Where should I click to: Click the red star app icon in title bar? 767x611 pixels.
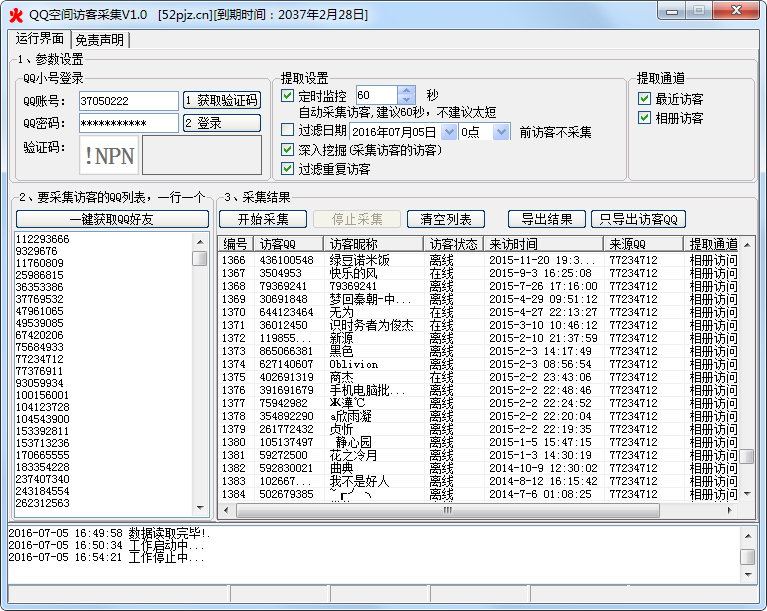click(15, 14)
